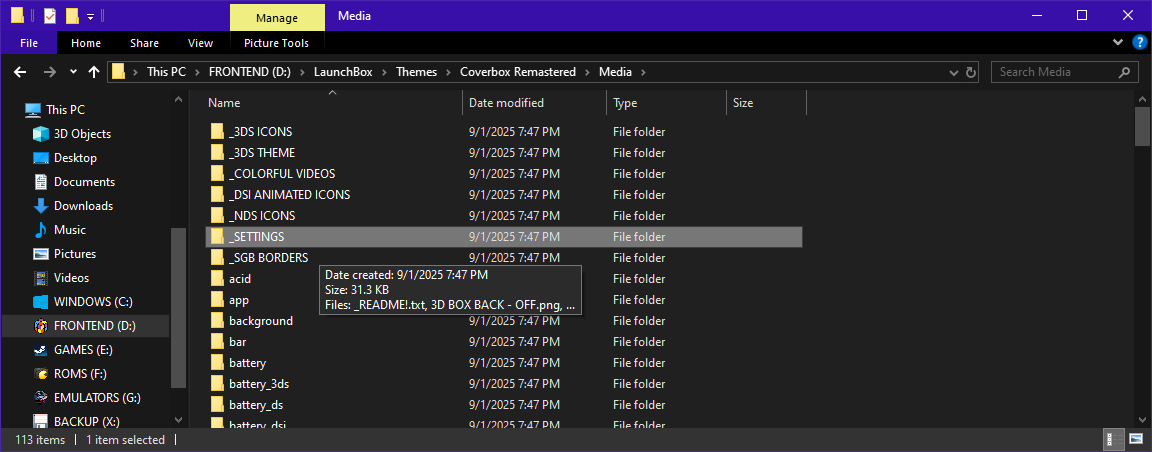Open the address bar history dropdown

click(x=954, y=72)
